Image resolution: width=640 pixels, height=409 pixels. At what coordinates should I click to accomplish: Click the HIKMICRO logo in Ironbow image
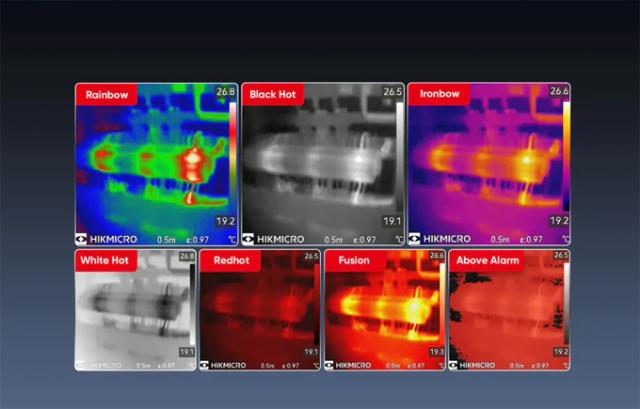pos(442,240)
